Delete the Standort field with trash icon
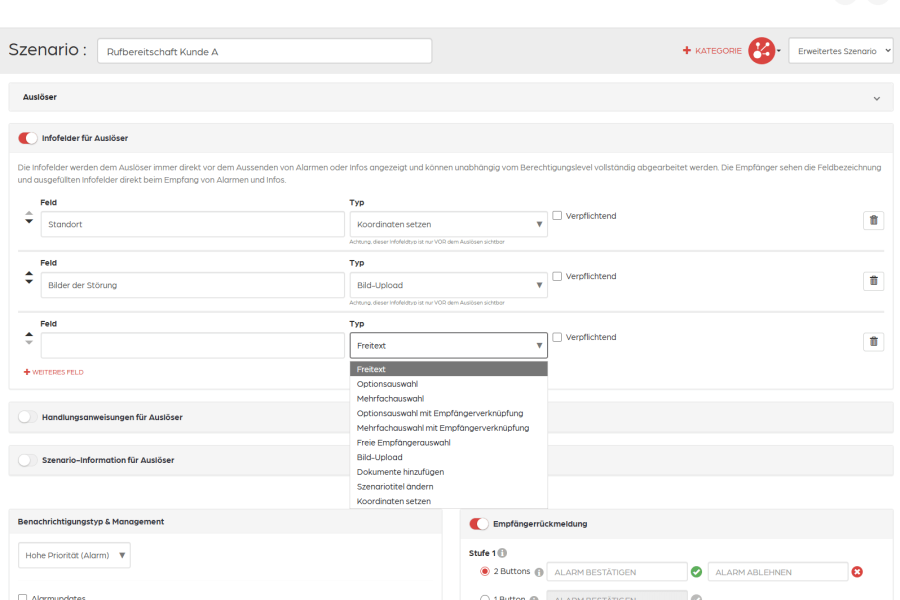This screenshot has width=900, height=600. coord(873,220)
